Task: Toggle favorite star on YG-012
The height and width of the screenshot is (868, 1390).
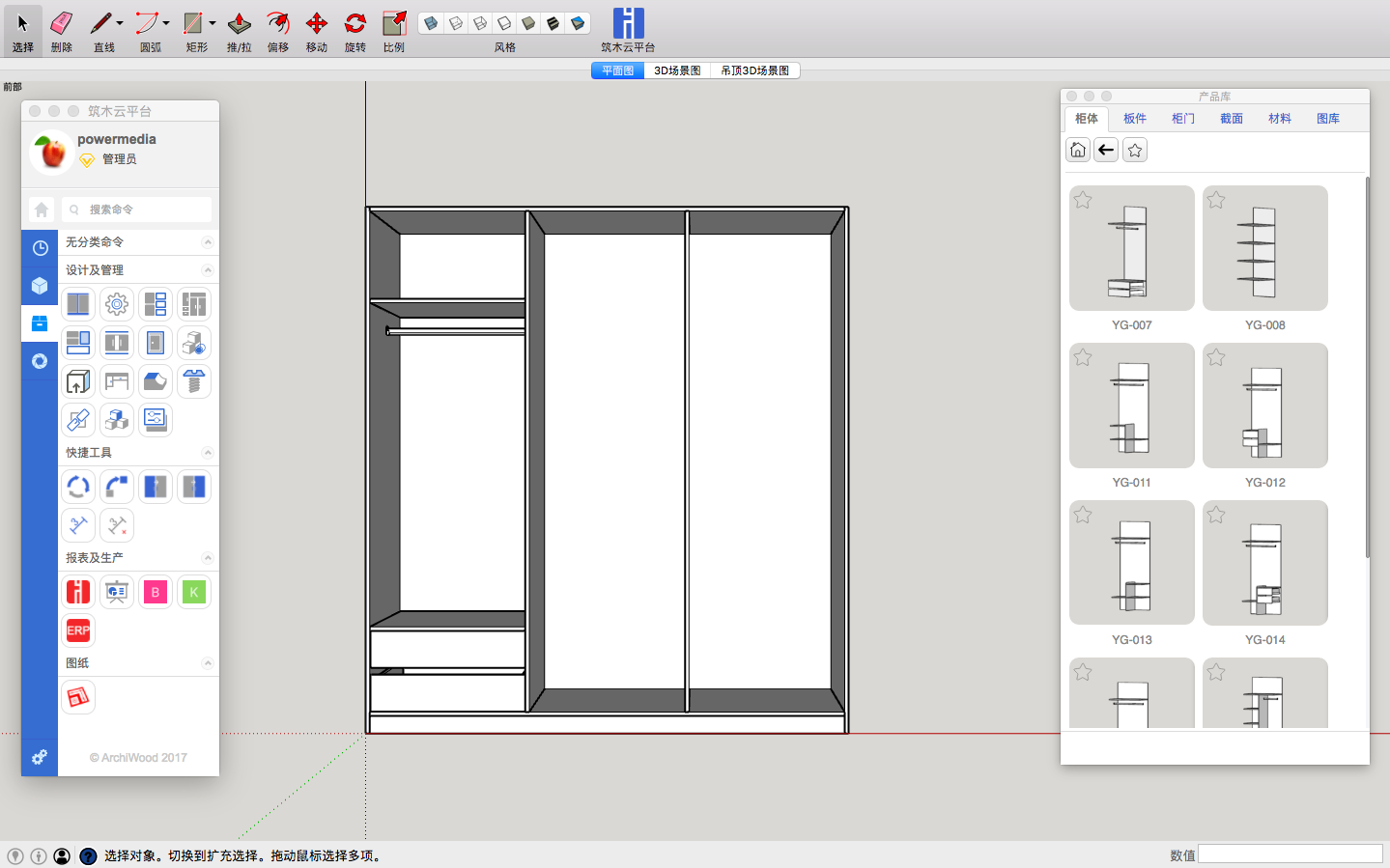Action: coord(1216,357)
